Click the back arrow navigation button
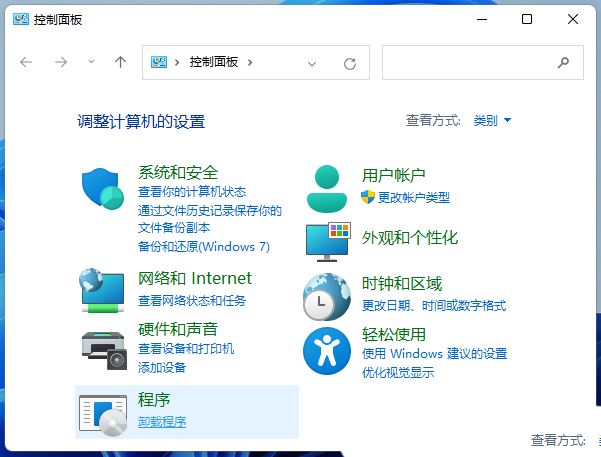 point(26,62)
